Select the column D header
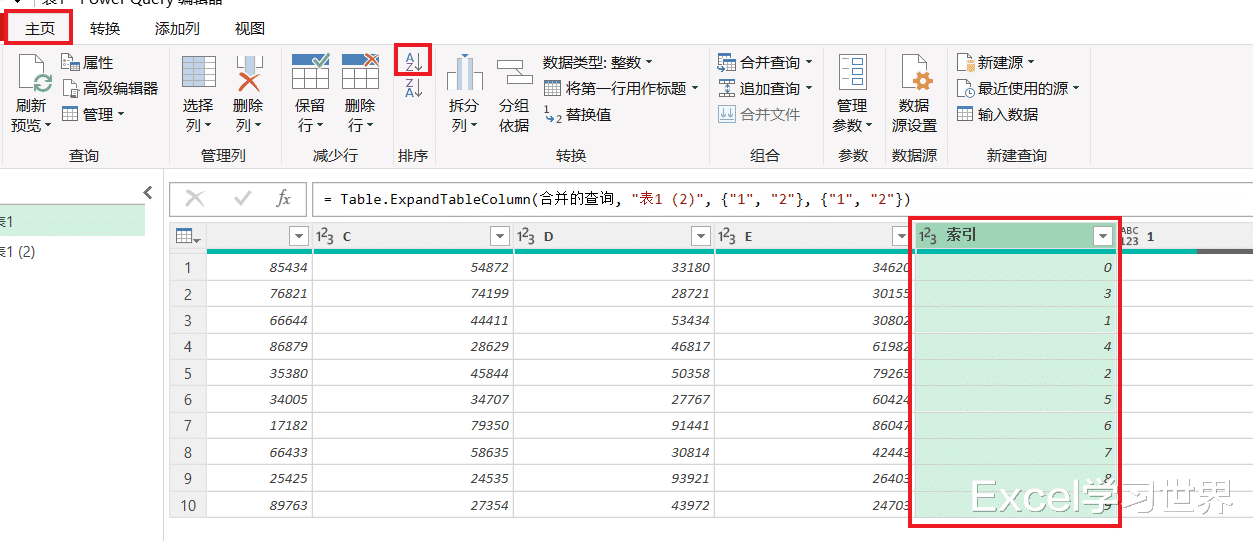 coord(614,236)
